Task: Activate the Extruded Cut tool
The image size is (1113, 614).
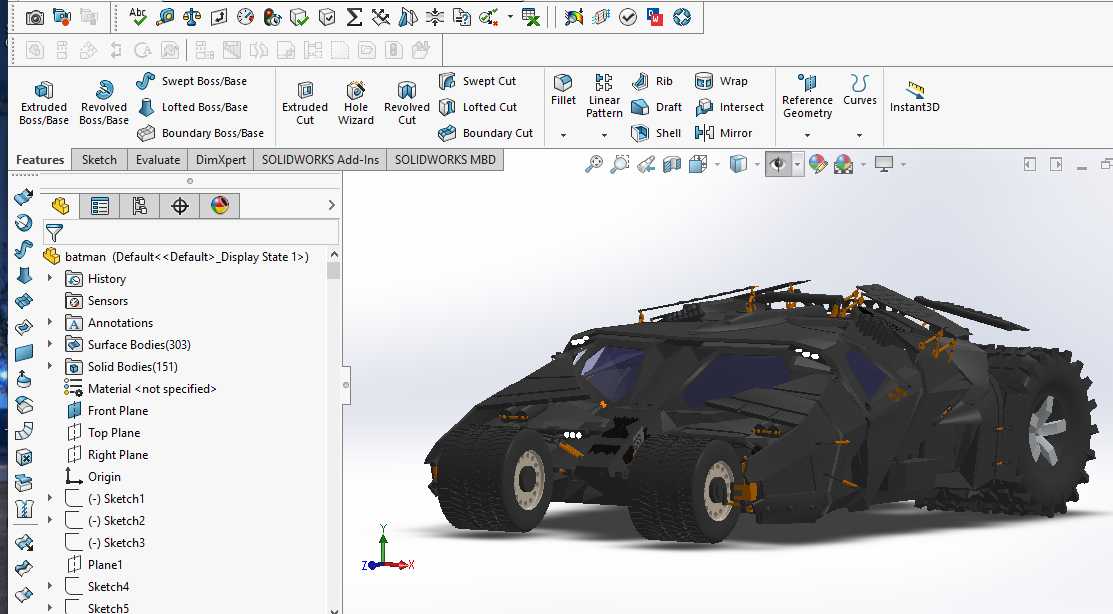Action: pos(305,103)
